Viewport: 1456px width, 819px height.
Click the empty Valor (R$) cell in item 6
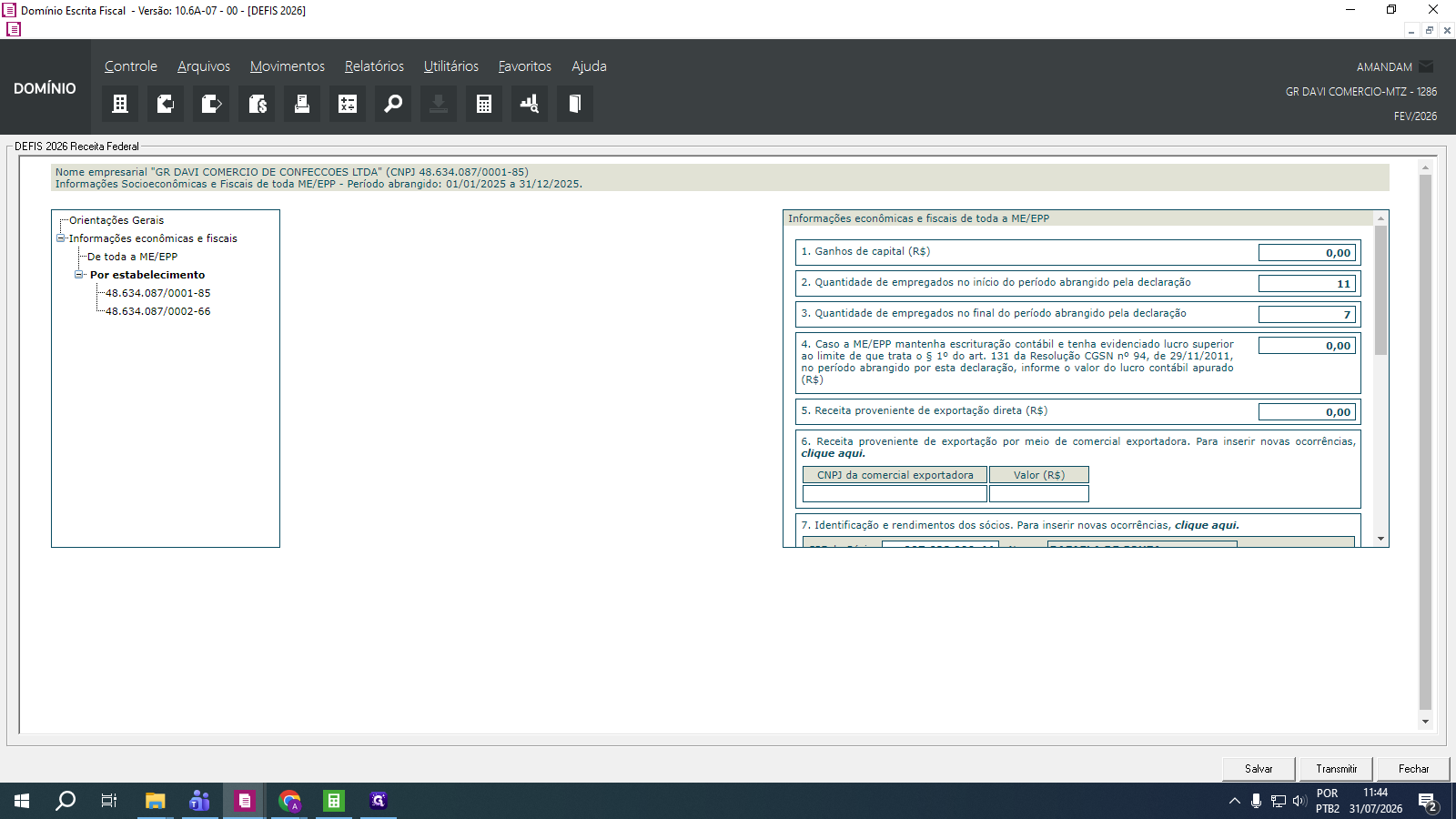(x=1039, y=493)
